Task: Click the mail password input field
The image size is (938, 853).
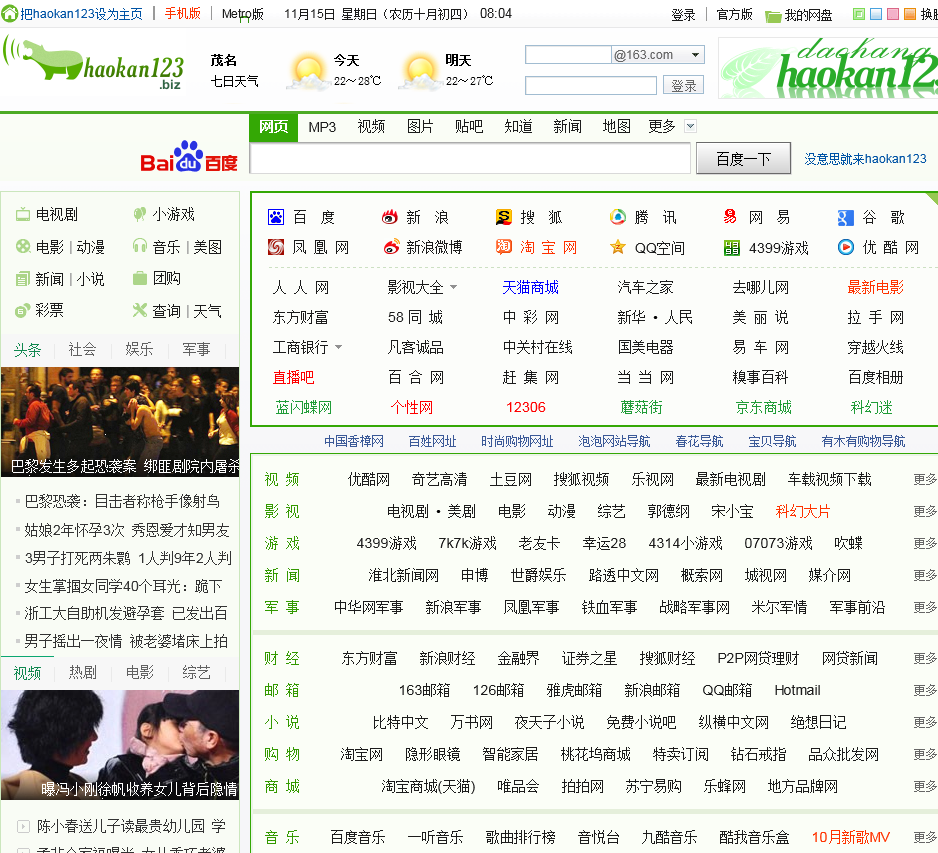Action: click(590, 86)
